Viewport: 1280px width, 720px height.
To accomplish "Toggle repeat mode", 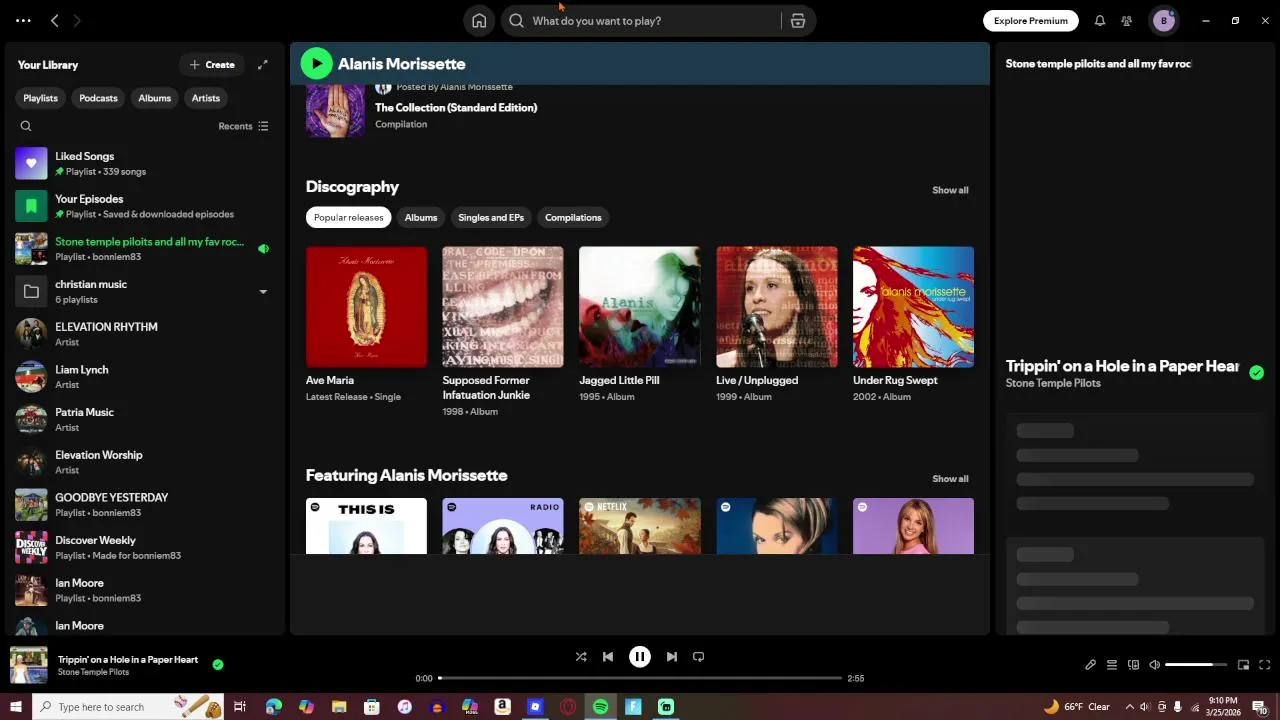I will click(699, 657).
